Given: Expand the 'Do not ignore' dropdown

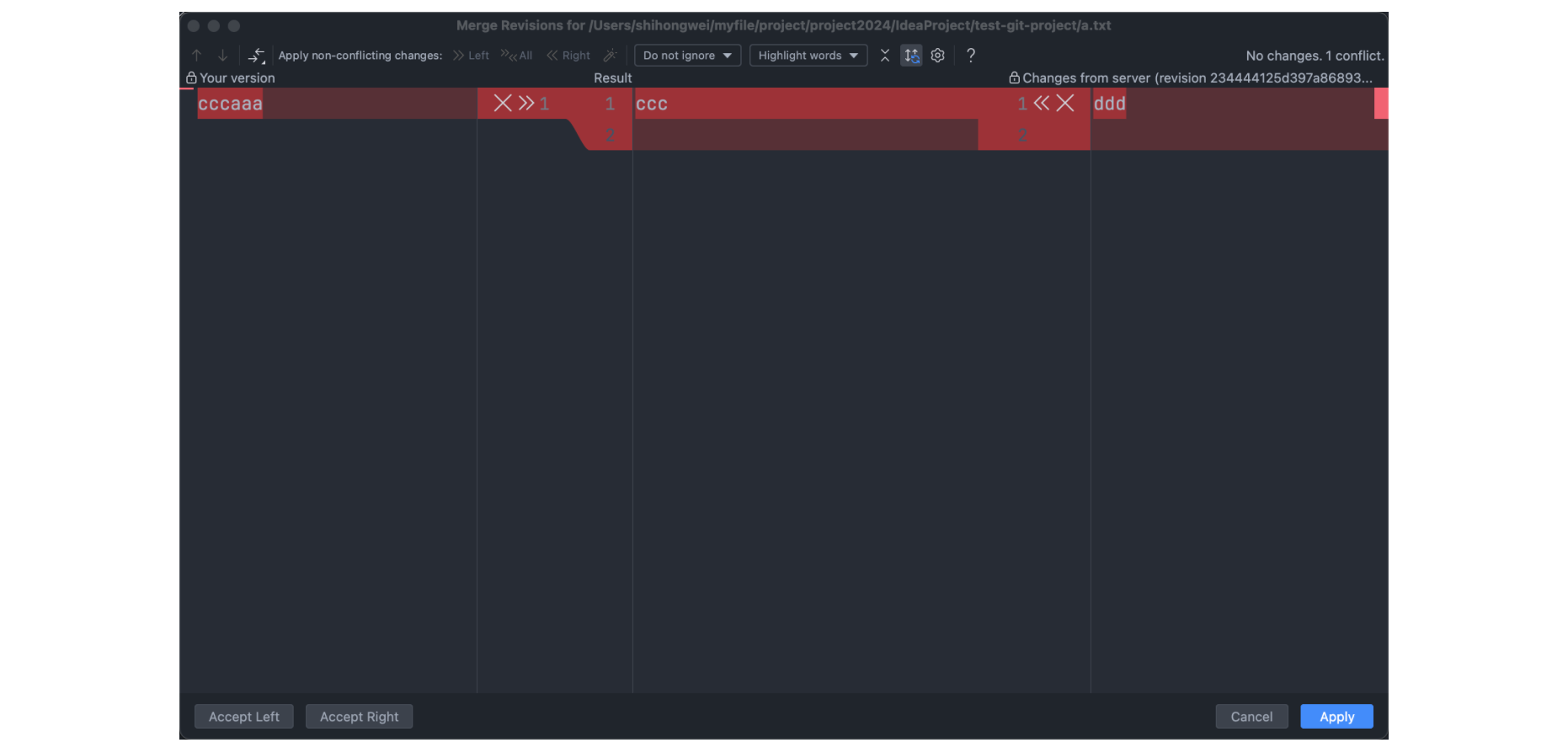Looking at the screenshot, I should 687,56.
